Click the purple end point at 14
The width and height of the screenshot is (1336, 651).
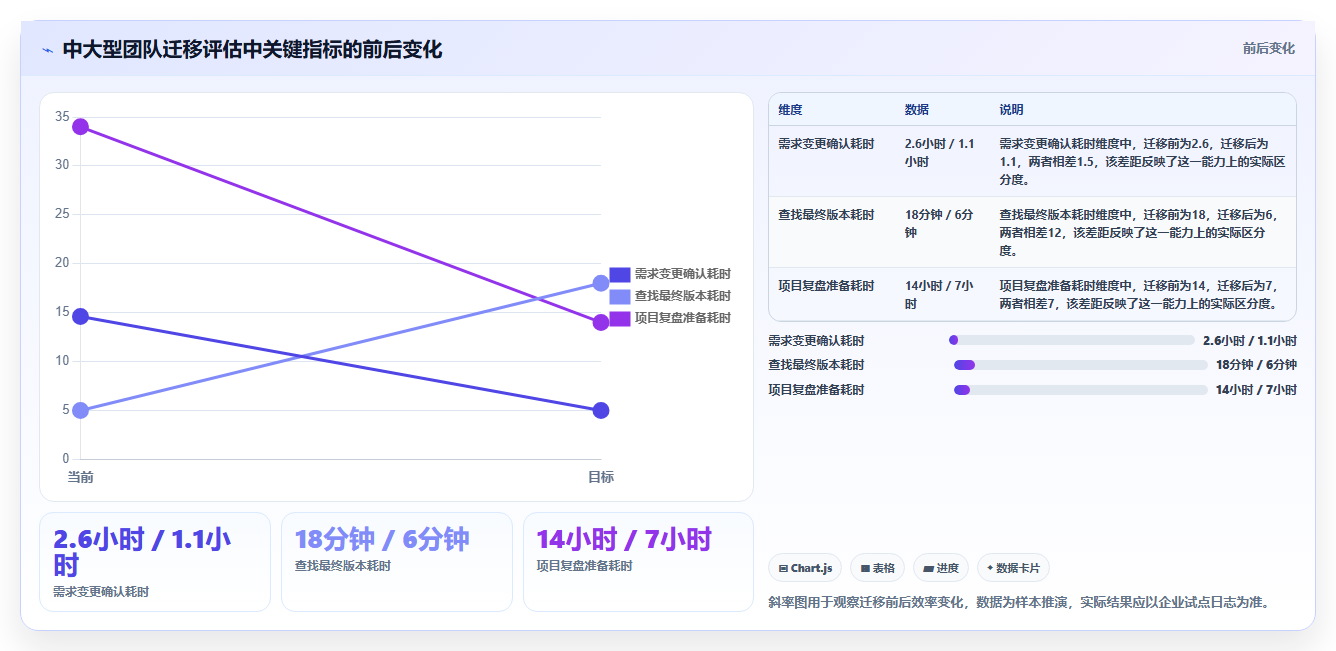tap(601, 322)
